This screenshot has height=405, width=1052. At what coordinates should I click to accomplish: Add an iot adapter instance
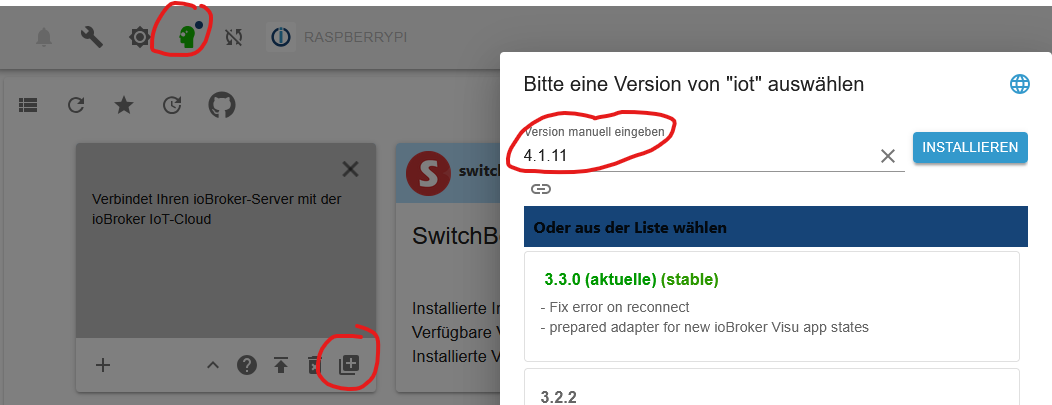pyautogui.click(x=103, y=365)
